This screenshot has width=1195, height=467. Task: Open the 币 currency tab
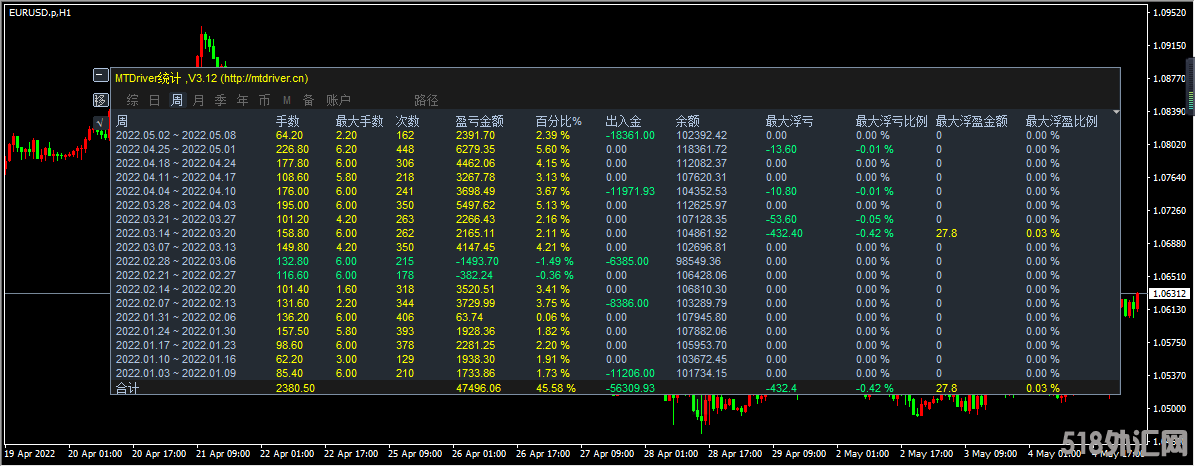coord(264,100)
